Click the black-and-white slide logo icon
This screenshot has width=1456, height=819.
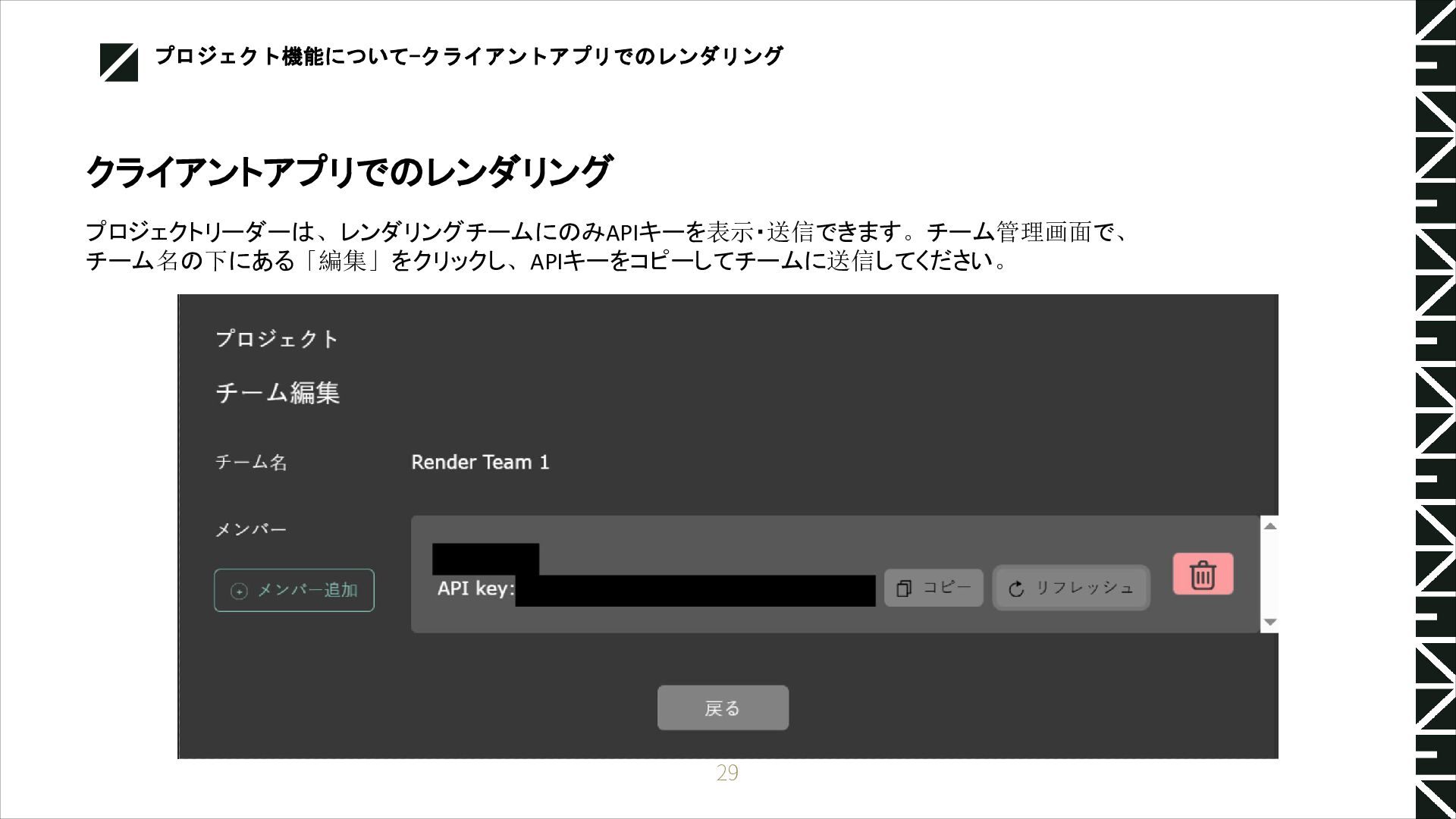tap(119, 62)
